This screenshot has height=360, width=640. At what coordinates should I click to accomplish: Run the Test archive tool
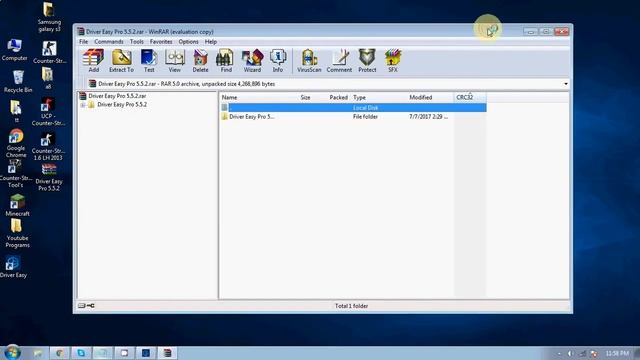[149, 60]
